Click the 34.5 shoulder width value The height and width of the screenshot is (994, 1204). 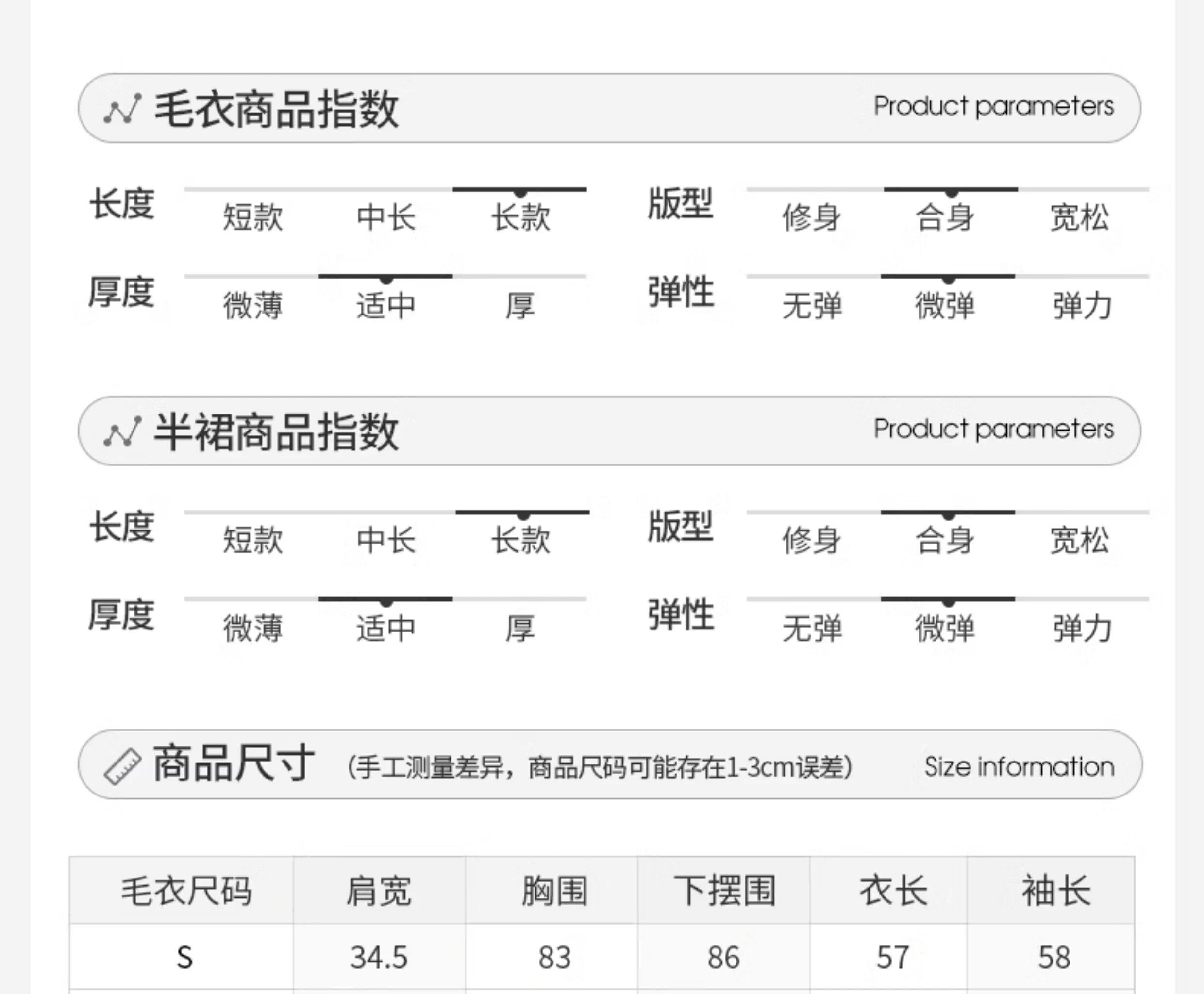click(379, 957)
